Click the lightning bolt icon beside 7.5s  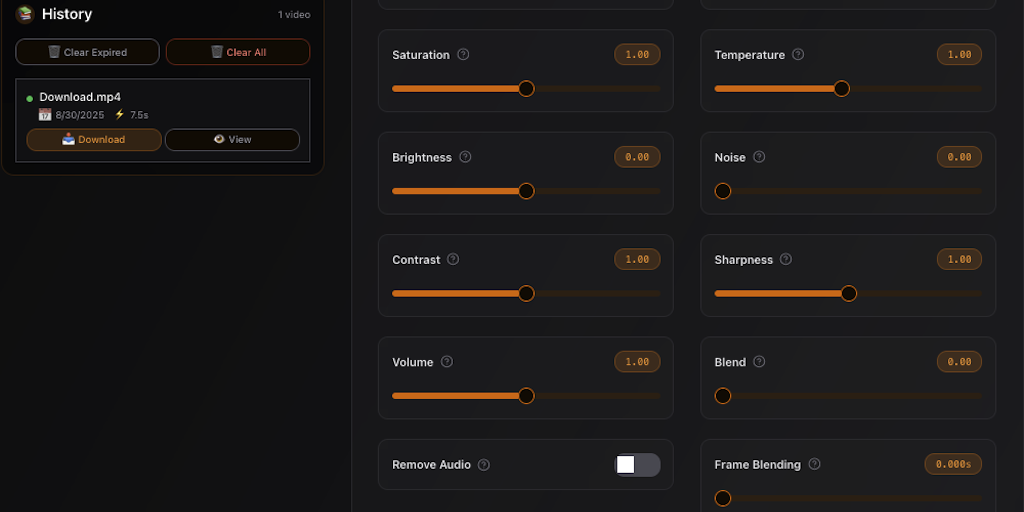point(120,114)
